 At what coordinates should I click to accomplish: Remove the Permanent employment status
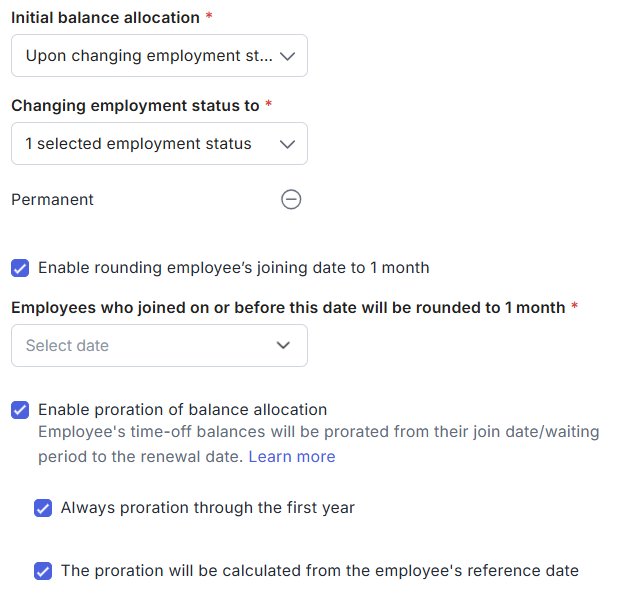(x=290, y=199)
